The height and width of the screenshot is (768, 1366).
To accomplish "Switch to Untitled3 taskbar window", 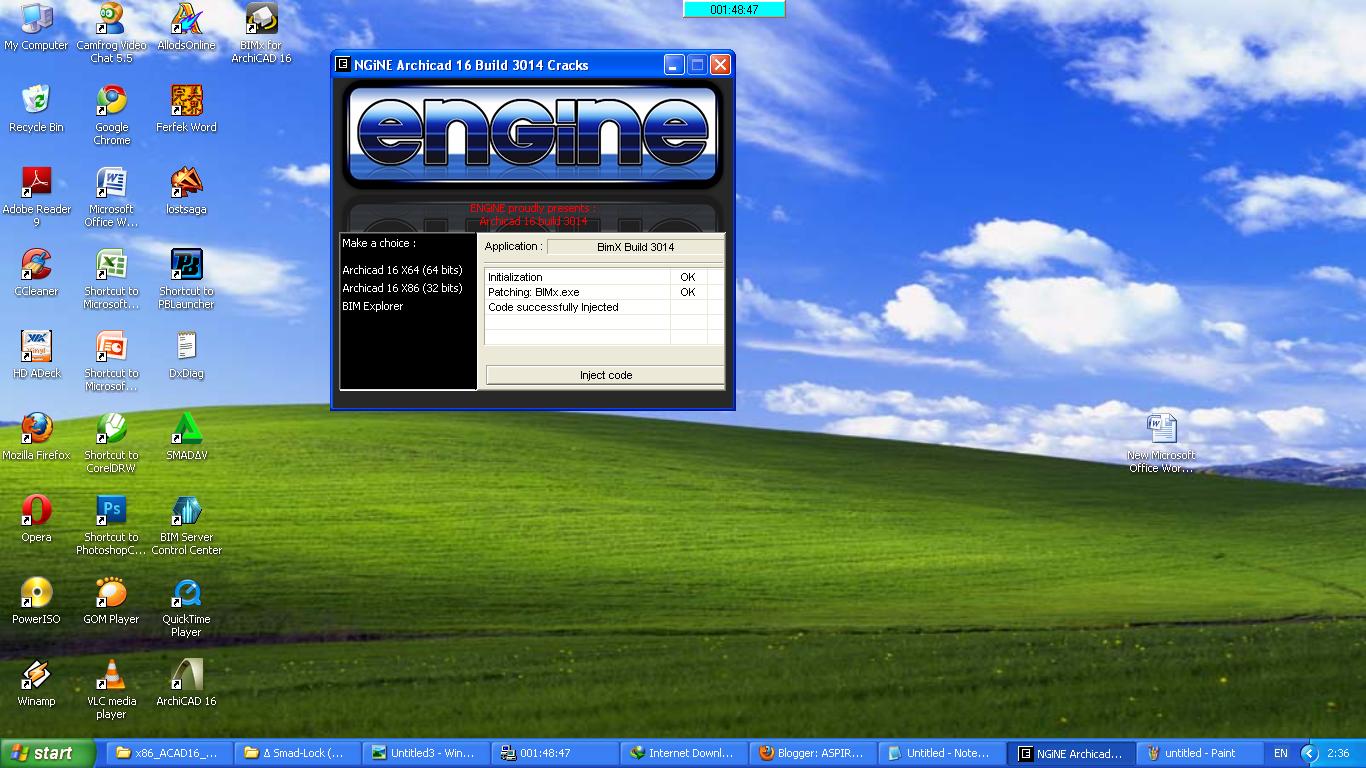I will (x=426, y=753).
